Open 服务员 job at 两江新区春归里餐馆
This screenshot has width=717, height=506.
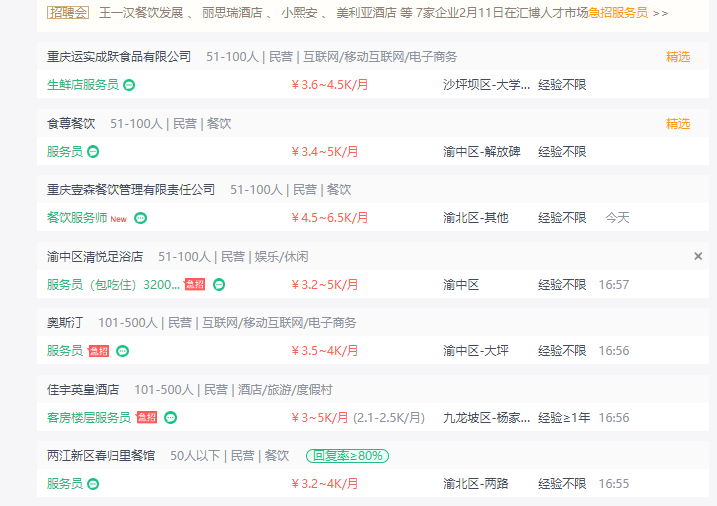pyautogui.click(x=64, y=484)
